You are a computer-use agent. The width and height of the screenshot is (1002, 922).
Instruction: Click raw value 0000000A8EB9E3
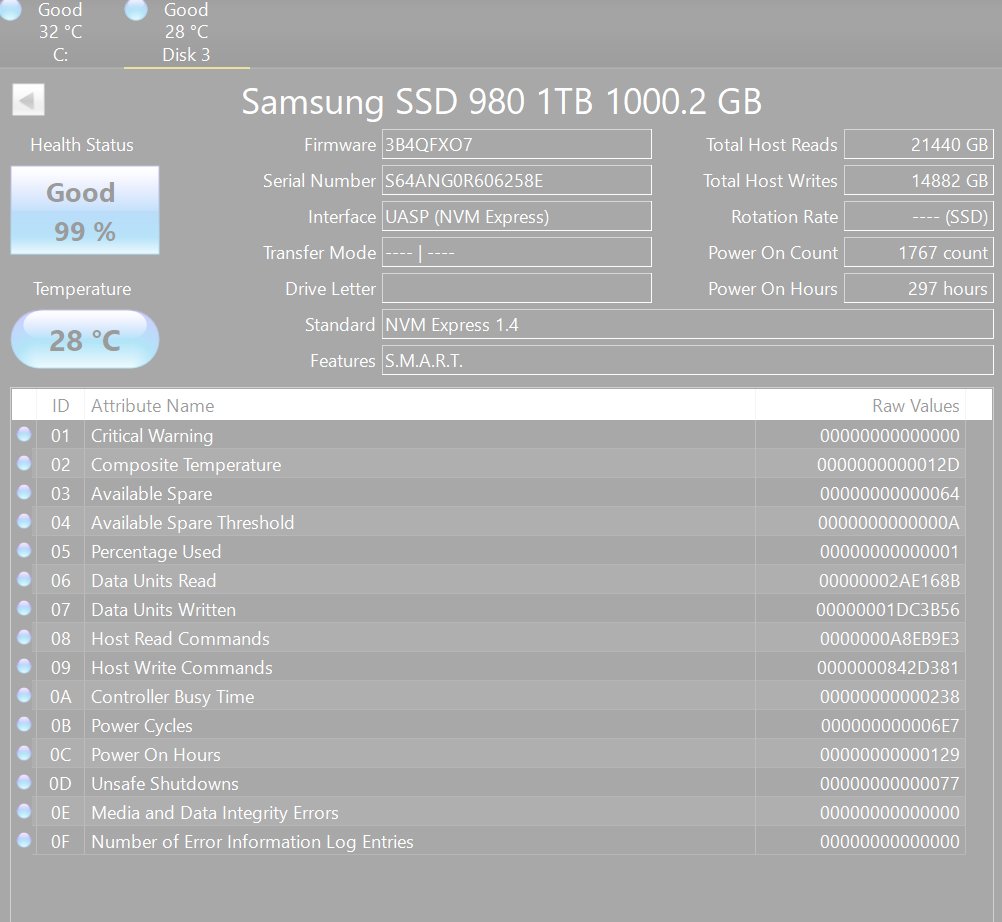pyautogui.click(x=890, y=638)
